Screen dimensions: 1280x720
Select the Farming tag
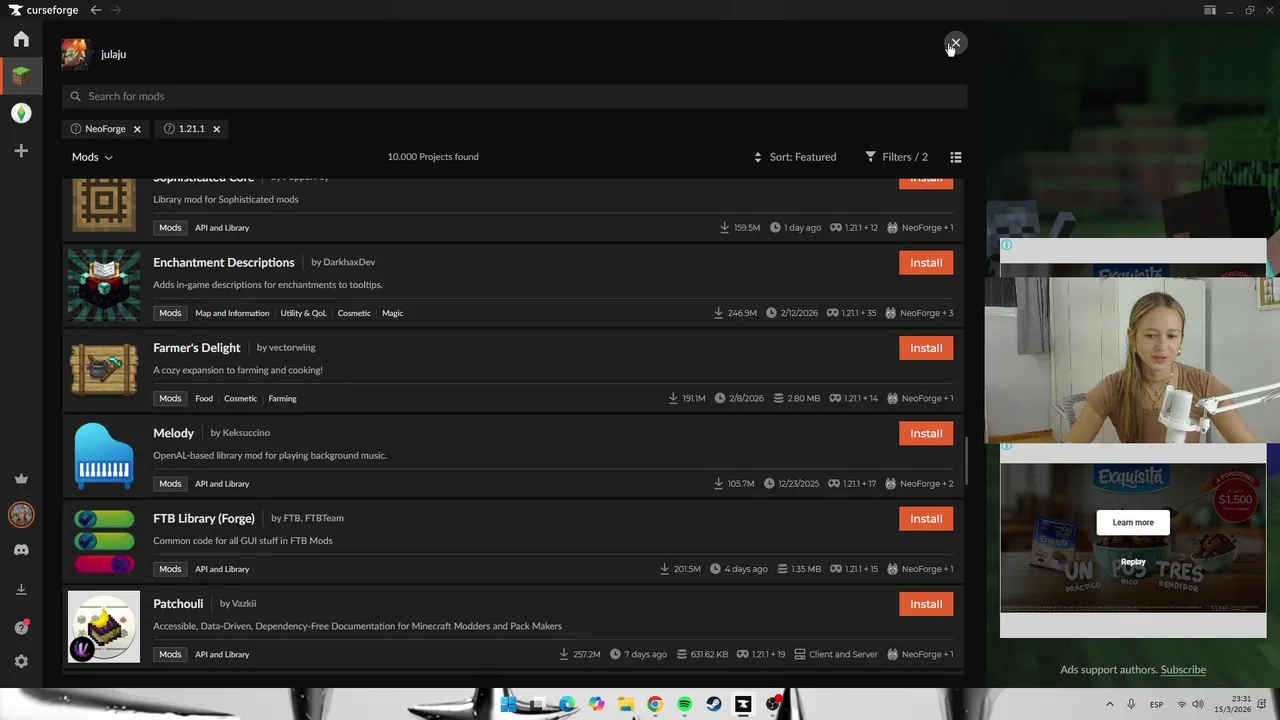[282, 399]
